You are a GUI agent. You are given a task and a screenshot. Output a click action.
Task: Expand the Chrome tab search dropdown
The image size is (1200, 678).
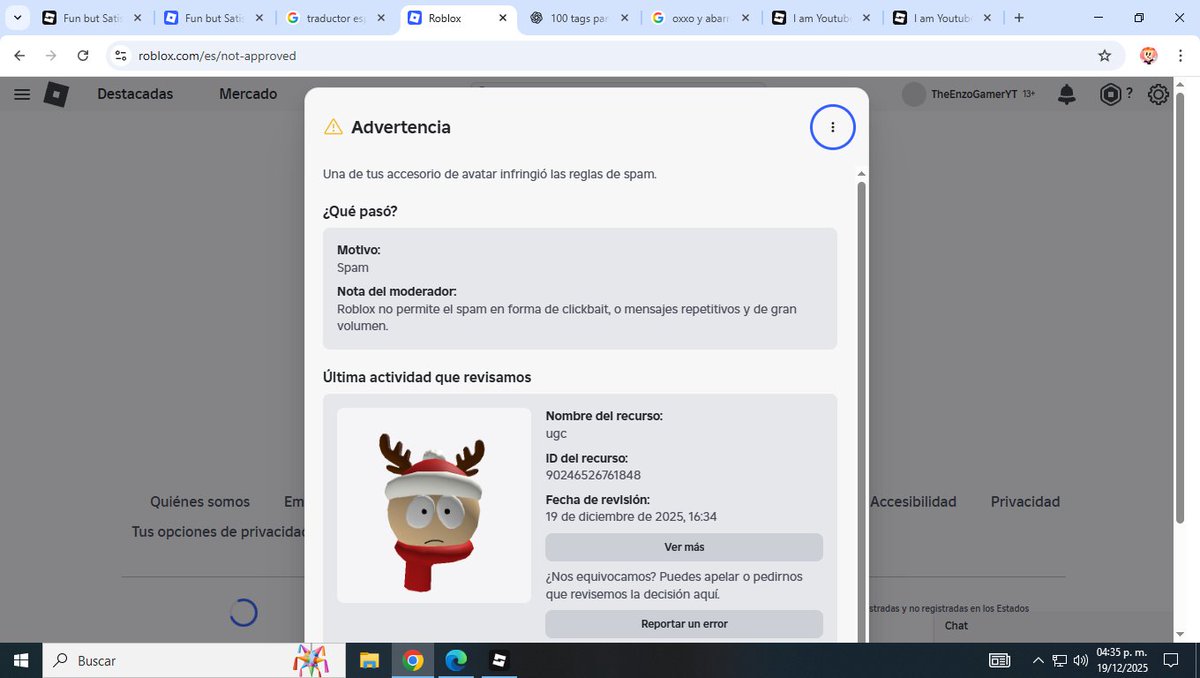tap(17, 18)
